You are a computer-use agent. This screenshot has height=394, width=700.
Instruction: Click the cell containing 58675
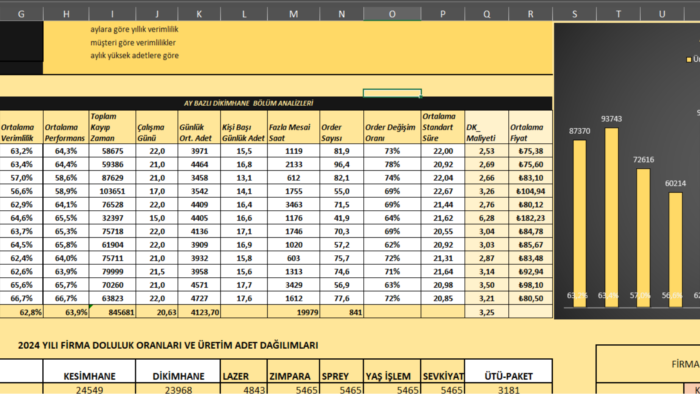point(112,151)
